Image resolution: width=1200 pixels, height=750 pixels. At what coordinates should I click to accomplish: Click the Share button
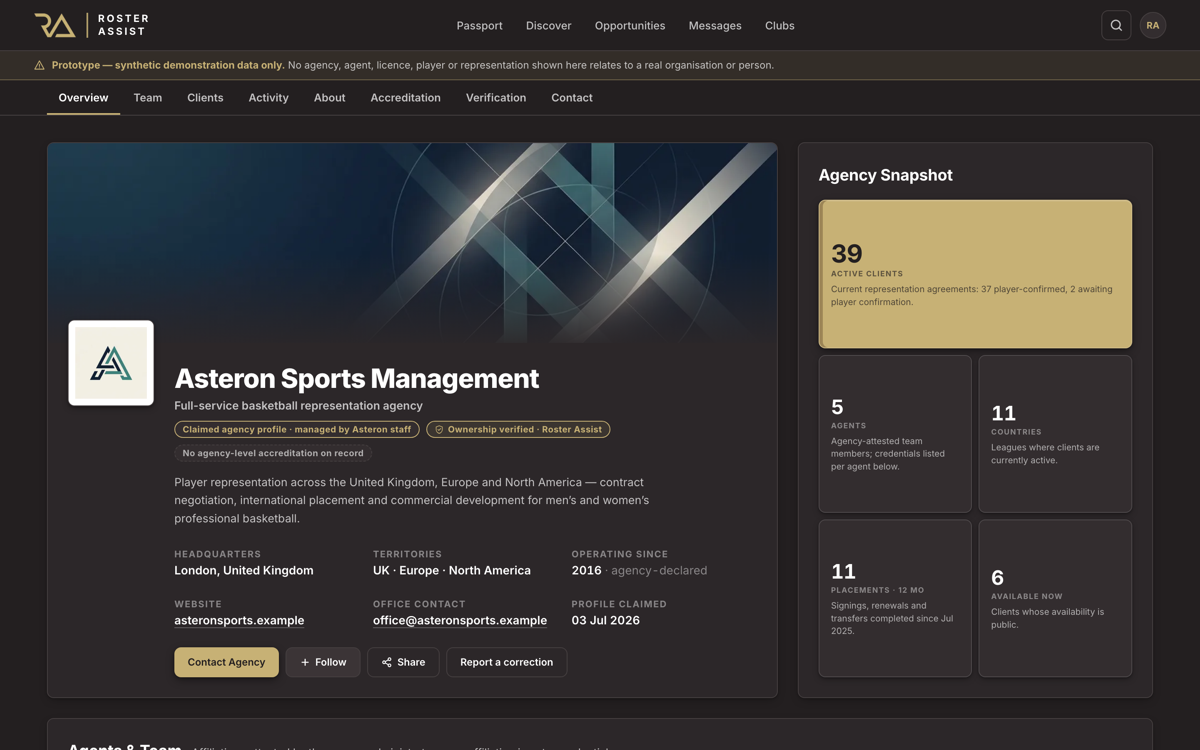(x=403, y=662)
